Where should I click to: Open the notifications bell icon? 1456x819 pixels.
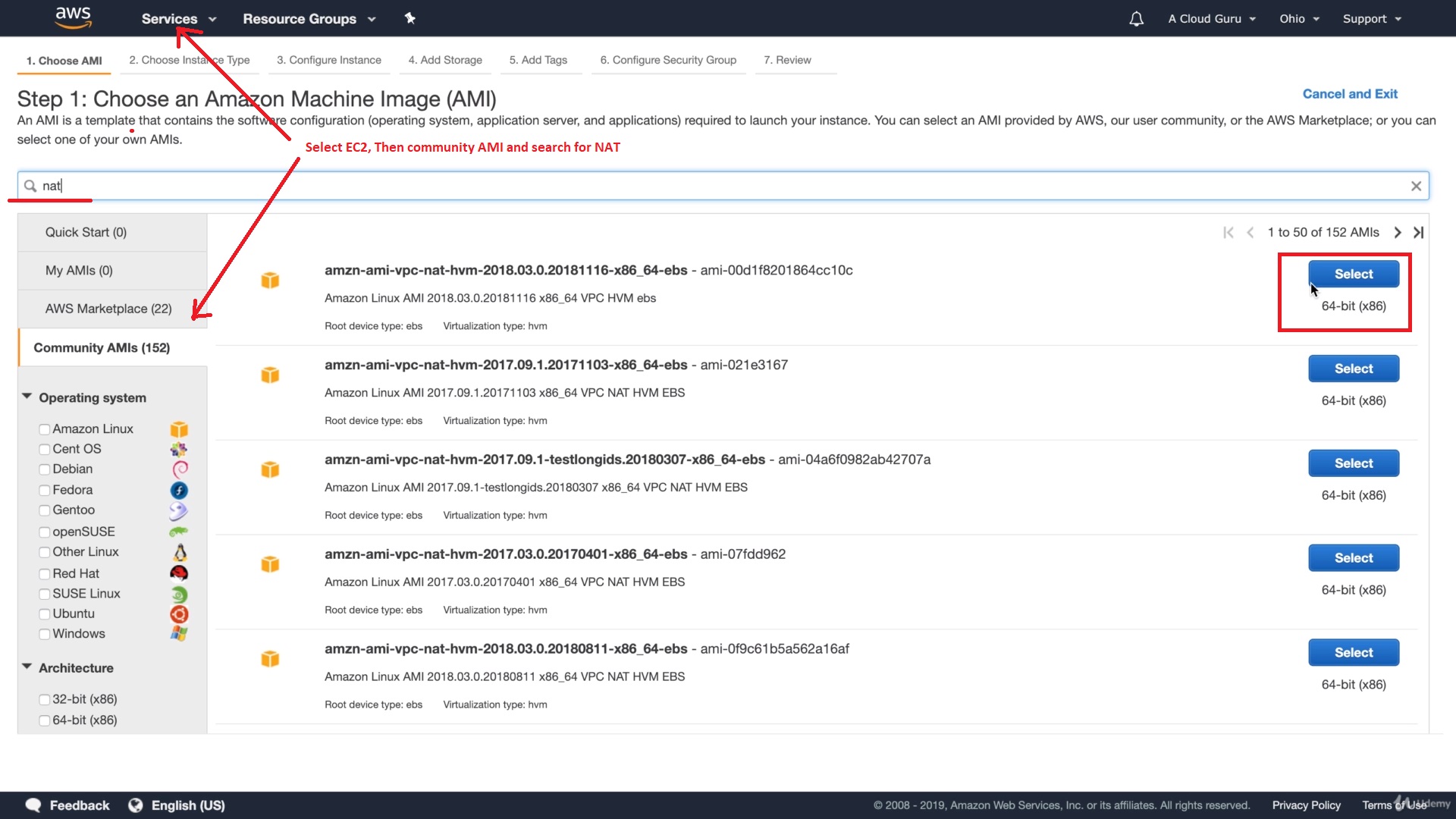tap(1136, 19)
